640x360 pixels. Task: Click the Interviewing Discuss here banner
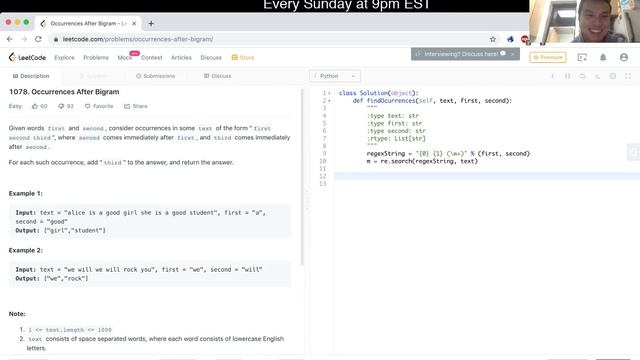pos(465,54)
